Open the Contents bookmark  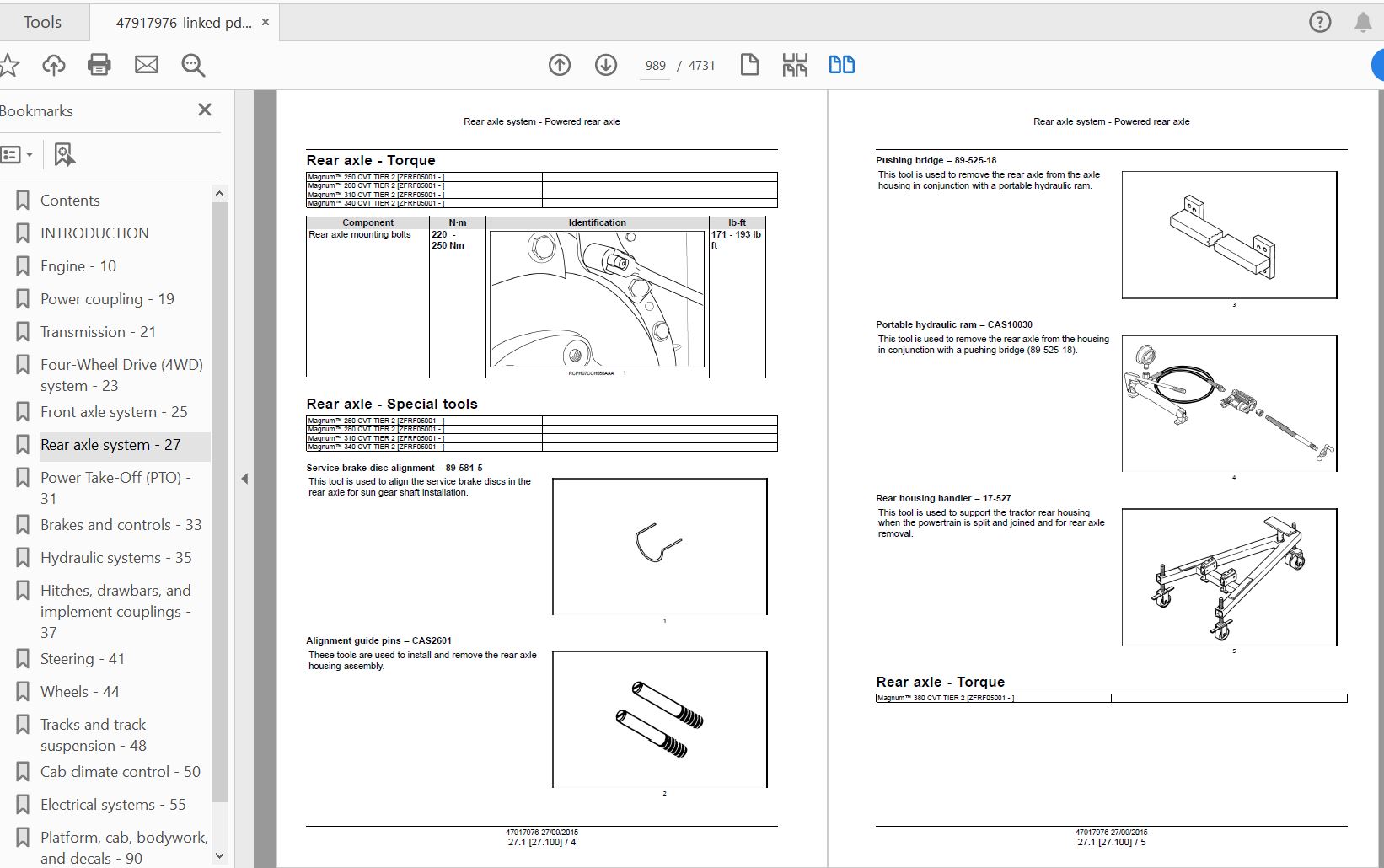(70, 201)
